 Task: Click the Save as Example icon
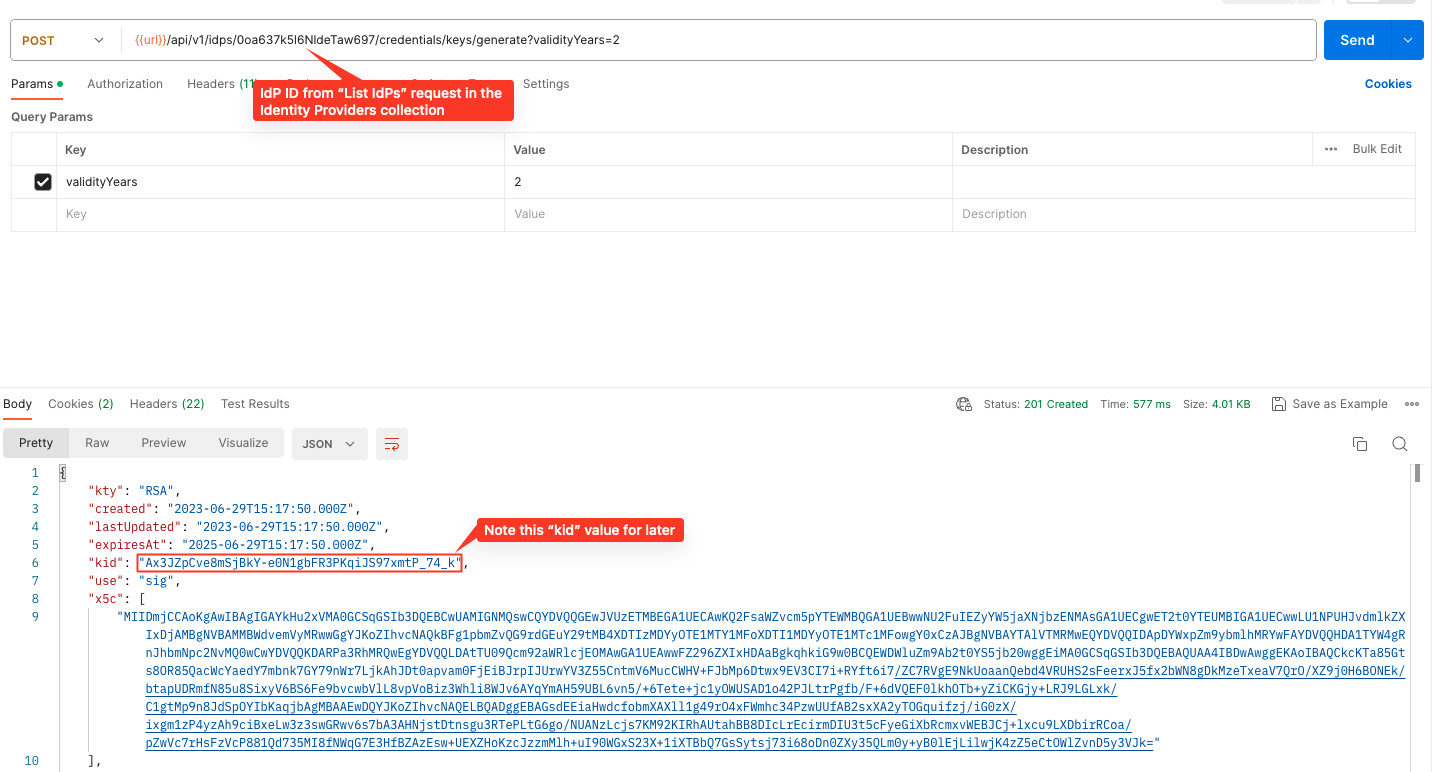click(1278, 404)
